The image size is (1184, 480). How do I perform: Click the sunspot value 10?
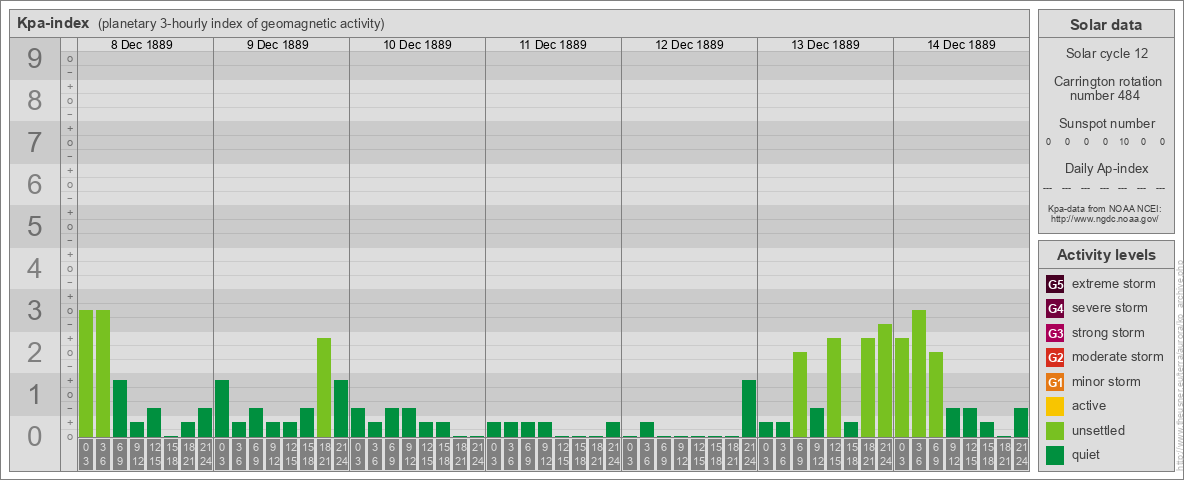1124,142
